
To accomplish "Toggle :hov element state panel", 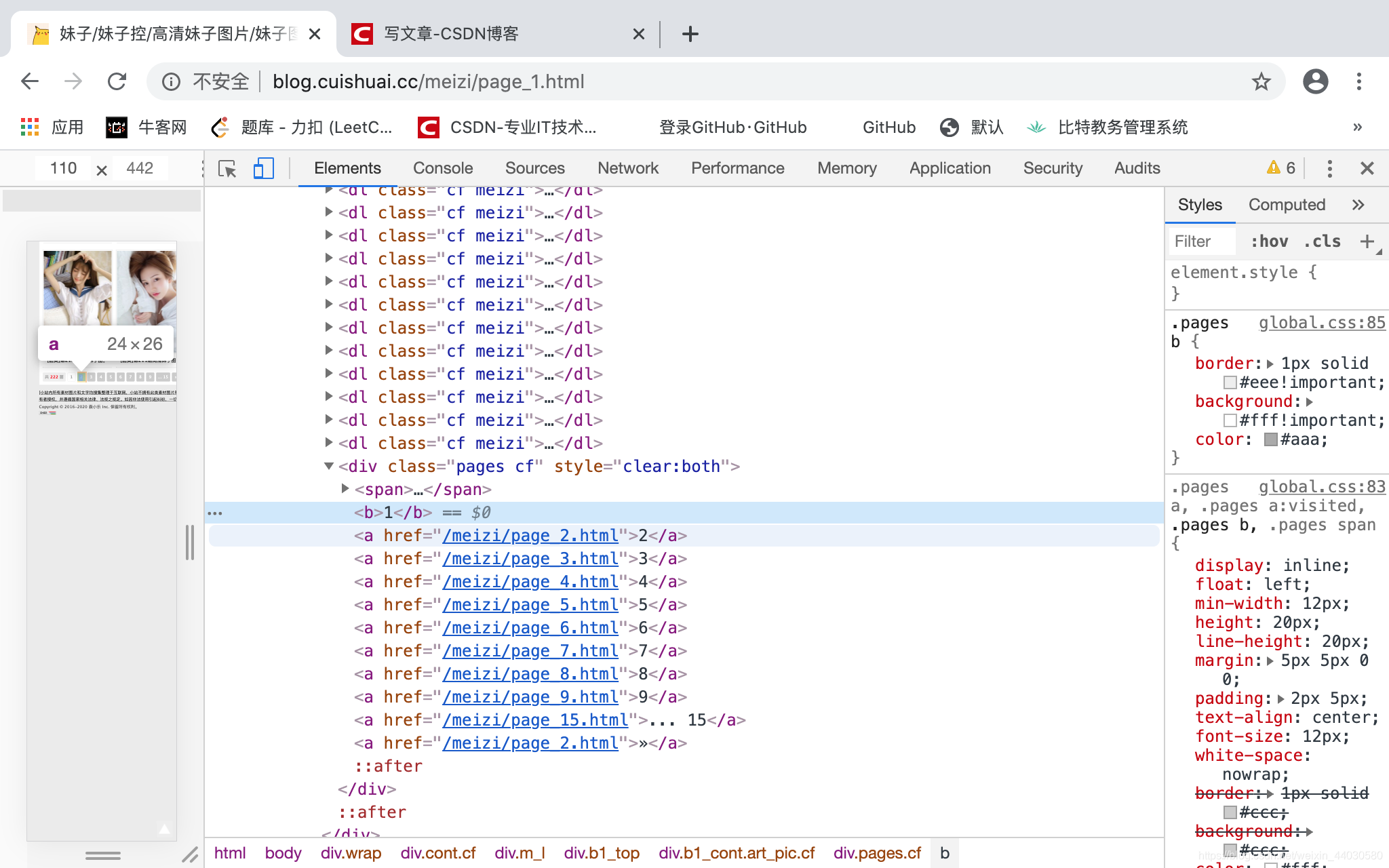I will click(x=1269, y=241).
